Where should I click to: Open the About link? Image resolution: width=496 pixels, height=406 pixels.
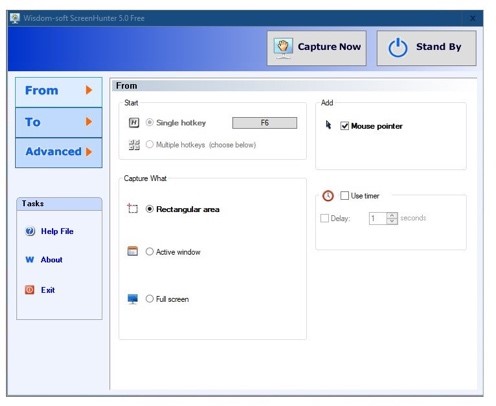51,260
